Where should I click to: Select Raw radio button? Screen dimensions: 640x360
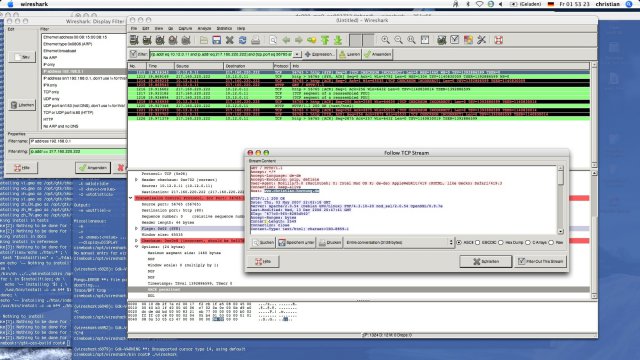(551, 242)
